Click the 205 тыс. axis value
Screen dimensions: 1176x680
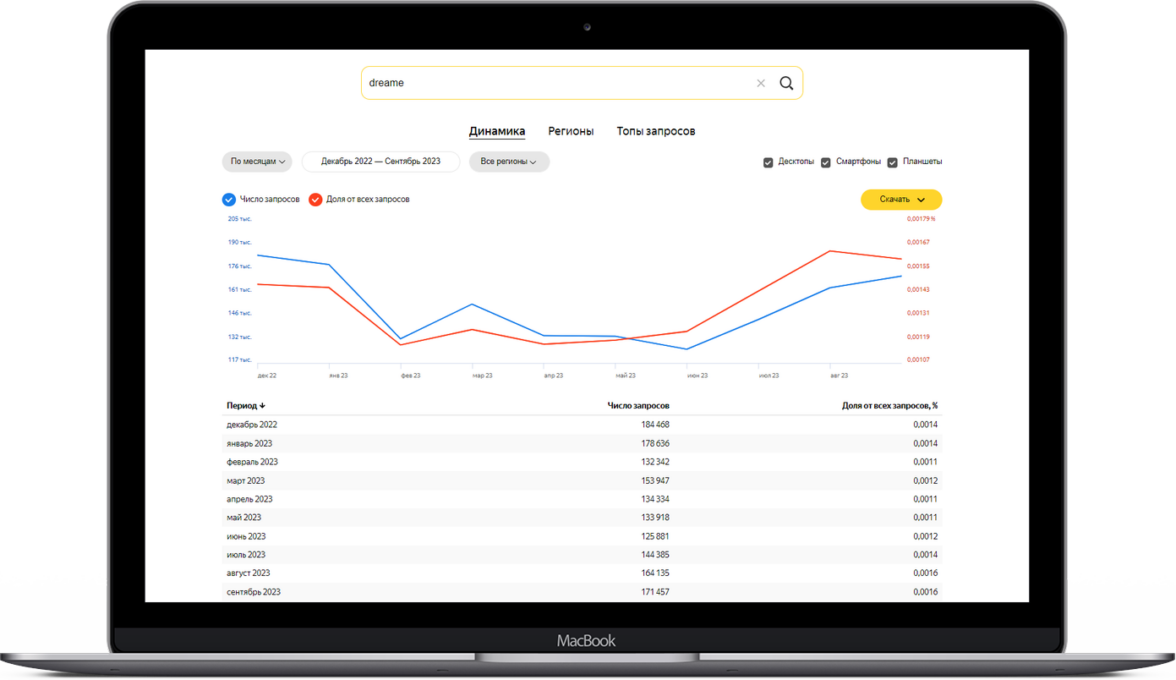(x=240, y=219)
